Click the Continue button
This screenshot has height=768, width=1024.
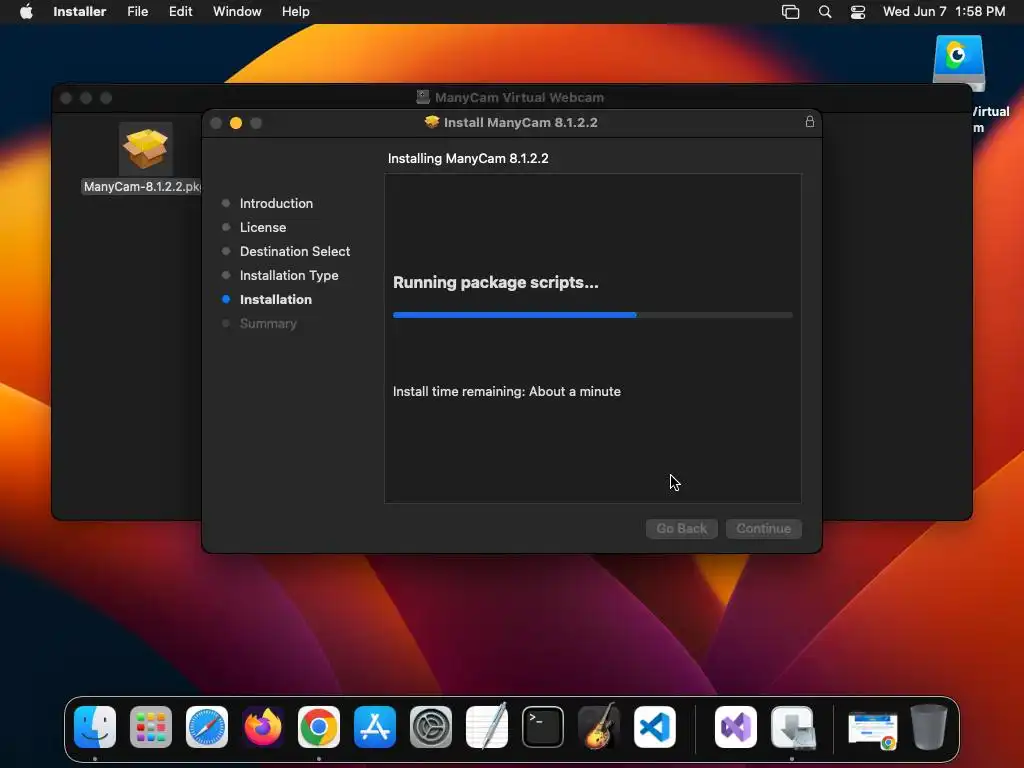[x=763, y=528]
